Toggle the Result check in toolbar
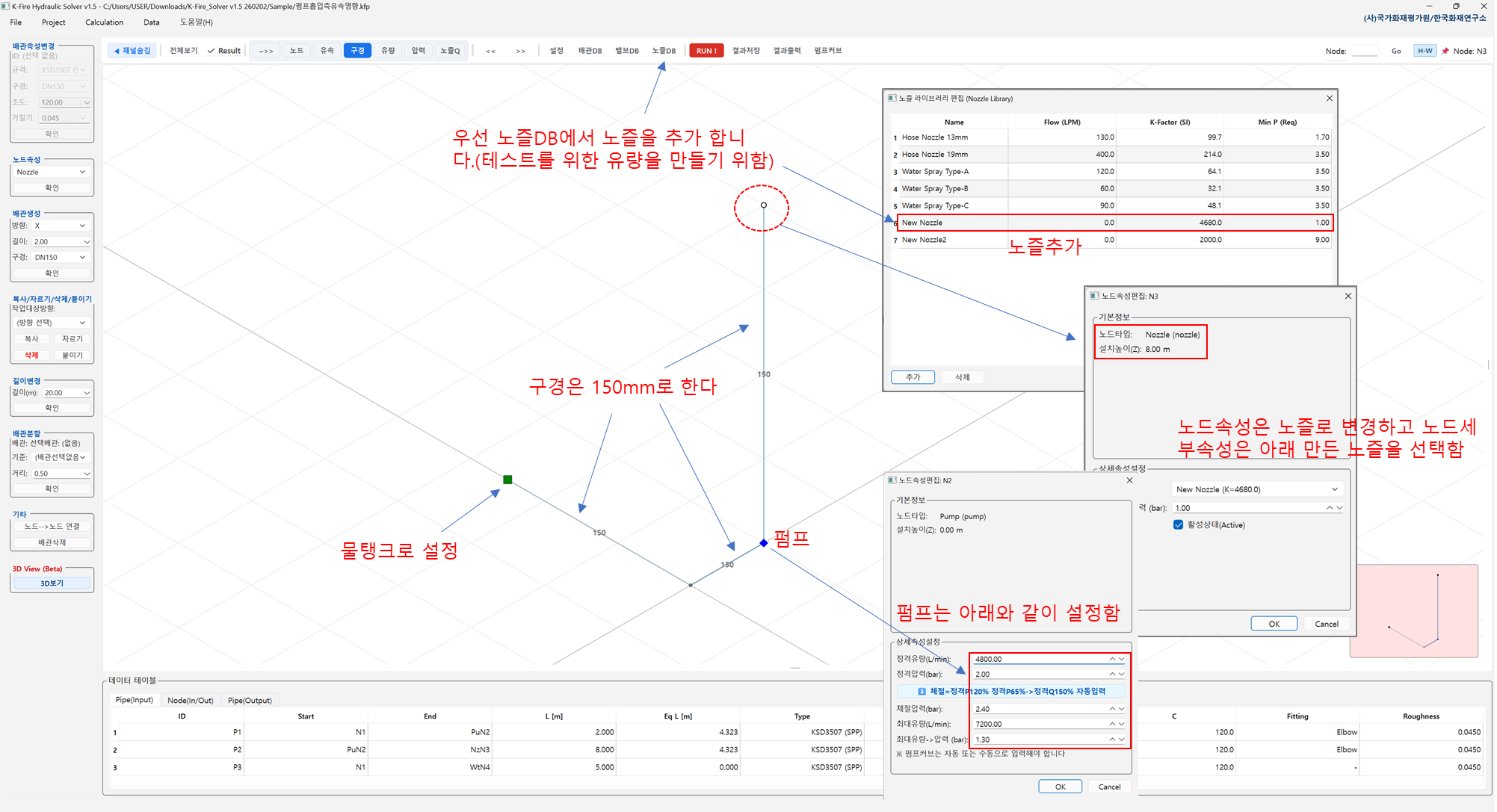This screenshot has height=812, width=1497. pos(223,51)
